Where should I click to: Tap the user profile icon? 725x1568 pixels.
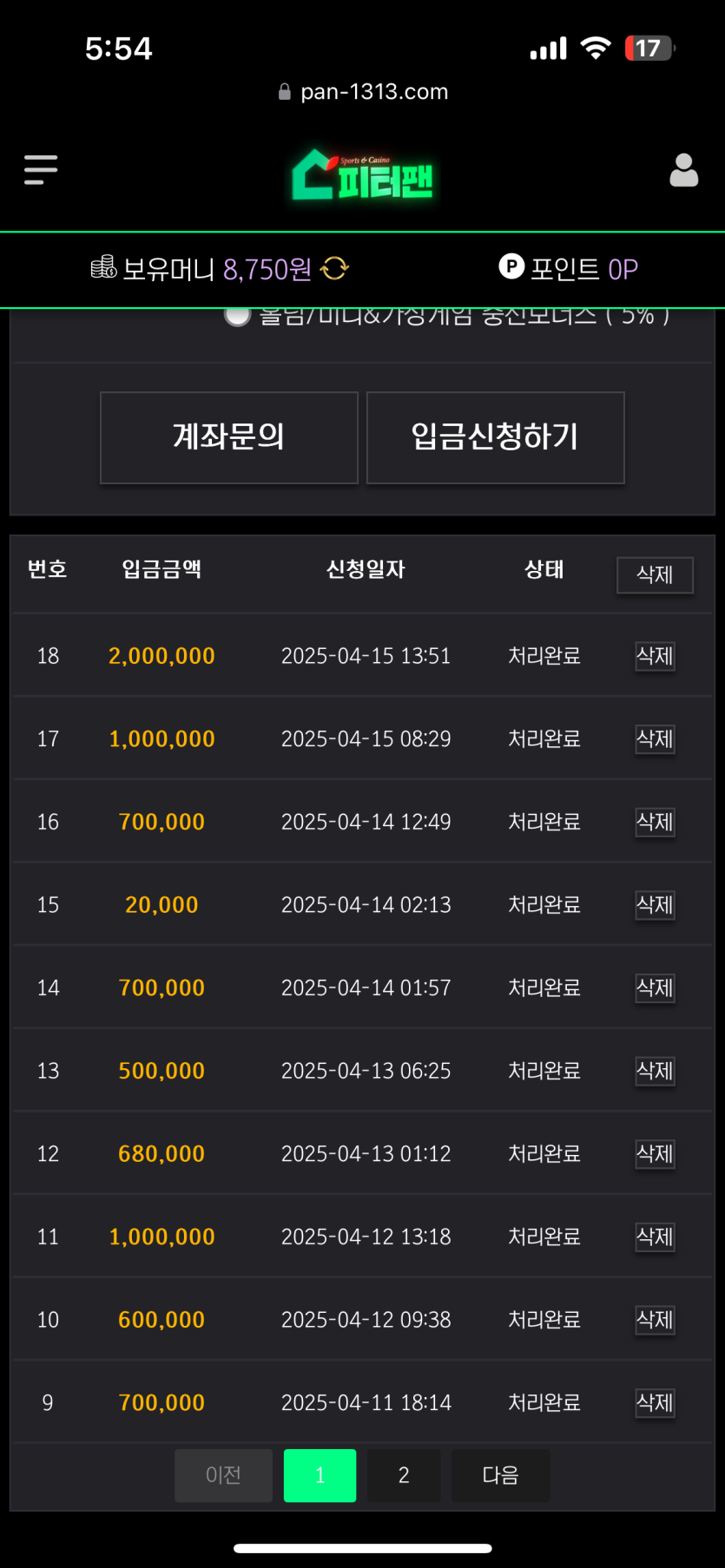pos(683,170)
